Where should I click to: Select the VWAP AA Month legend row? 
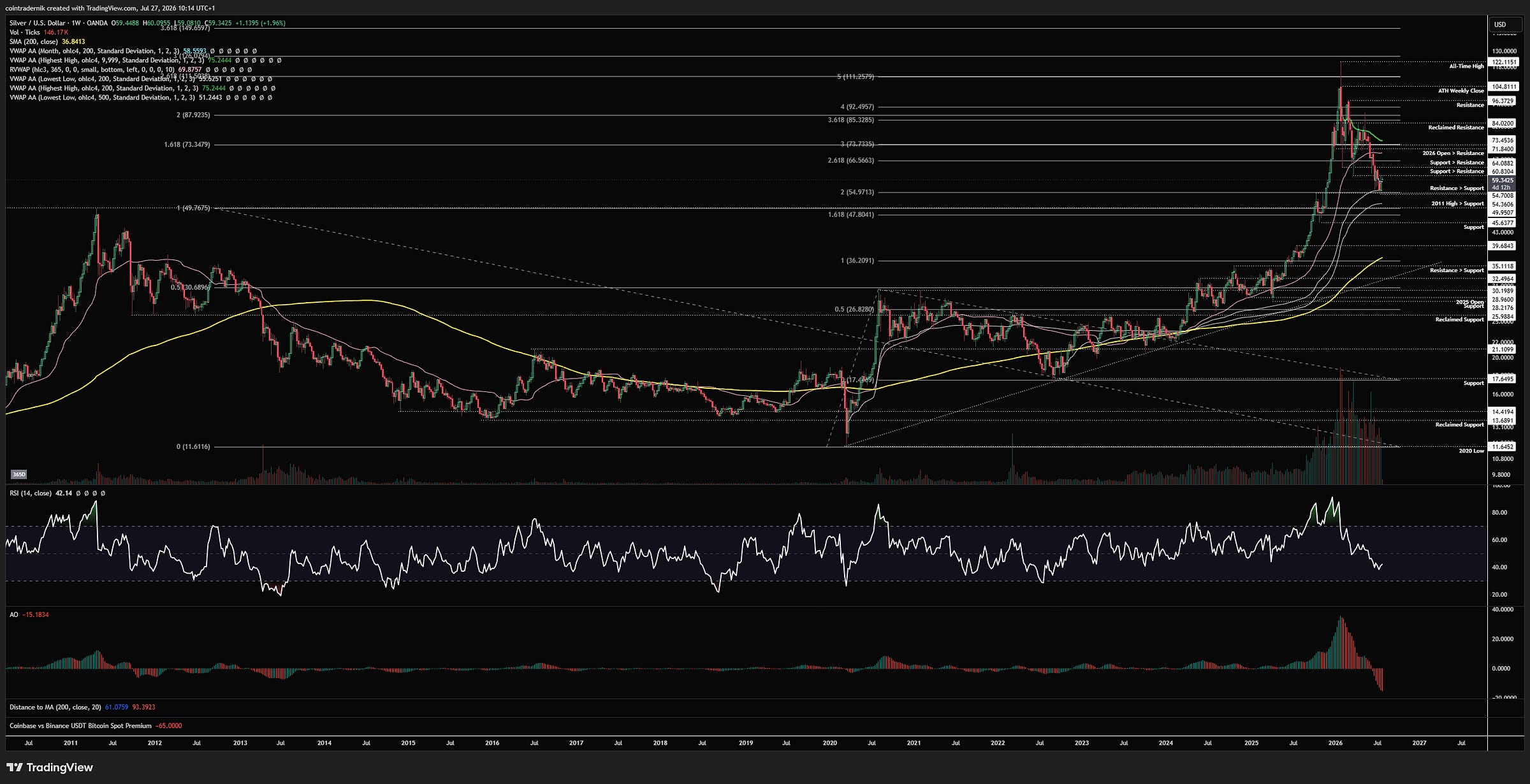coord(133,51)
